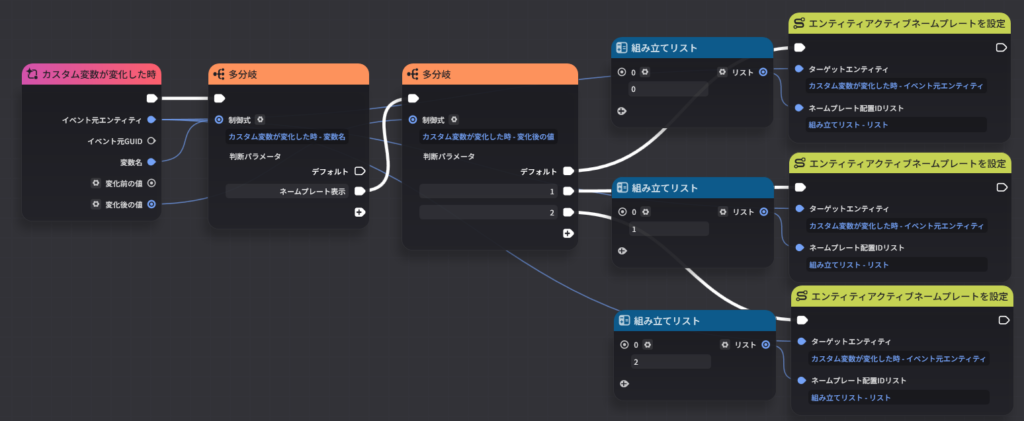This screenshot has height=421, width=1024.
Task: Click execution input pin of the 変数名 多分岐 node
Action: [219, 99]
